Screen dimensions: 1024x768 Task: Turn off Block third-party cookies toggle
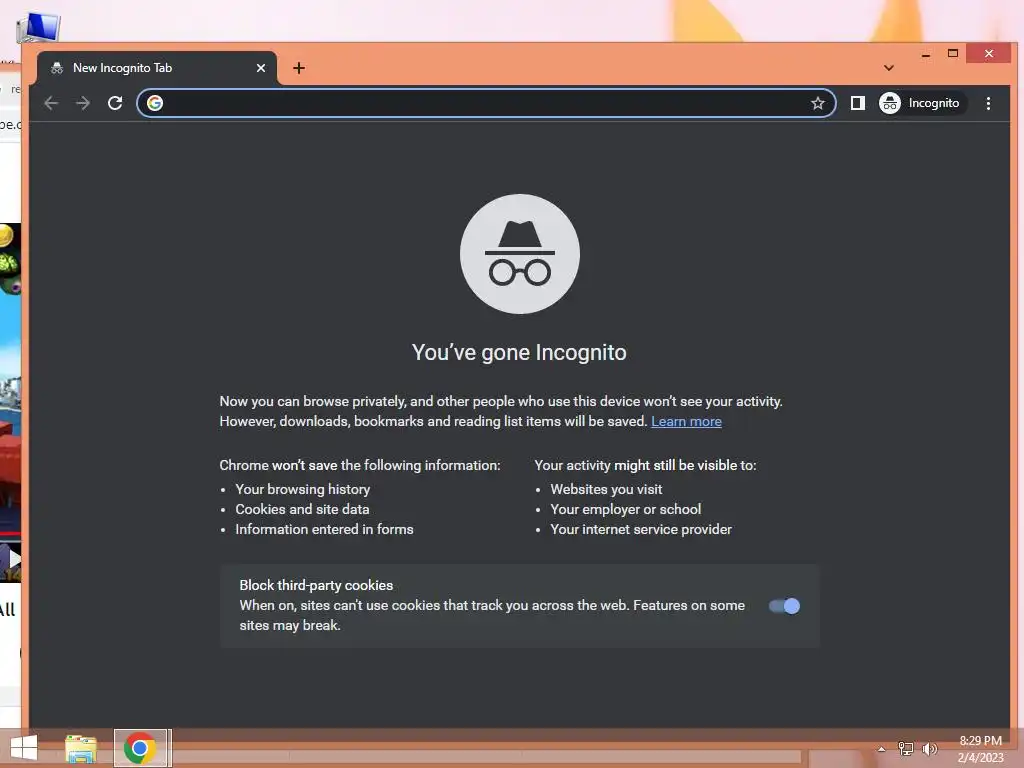[x=784, y=606]
